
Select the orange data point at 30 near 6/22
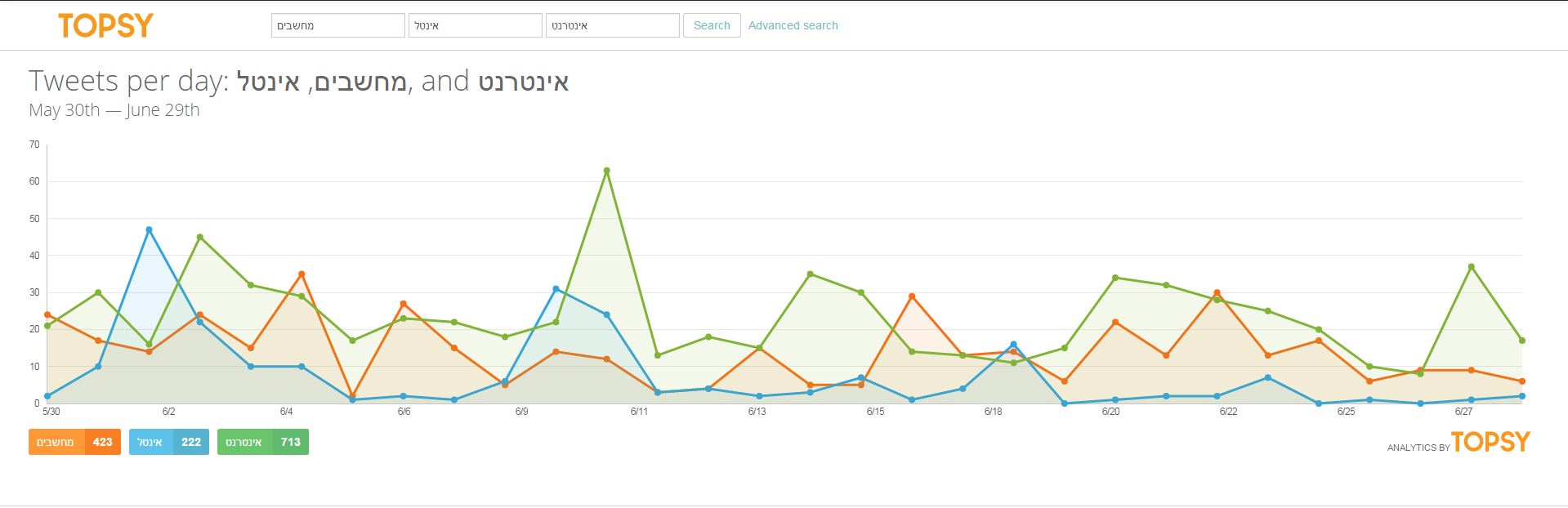point(1217,292)
